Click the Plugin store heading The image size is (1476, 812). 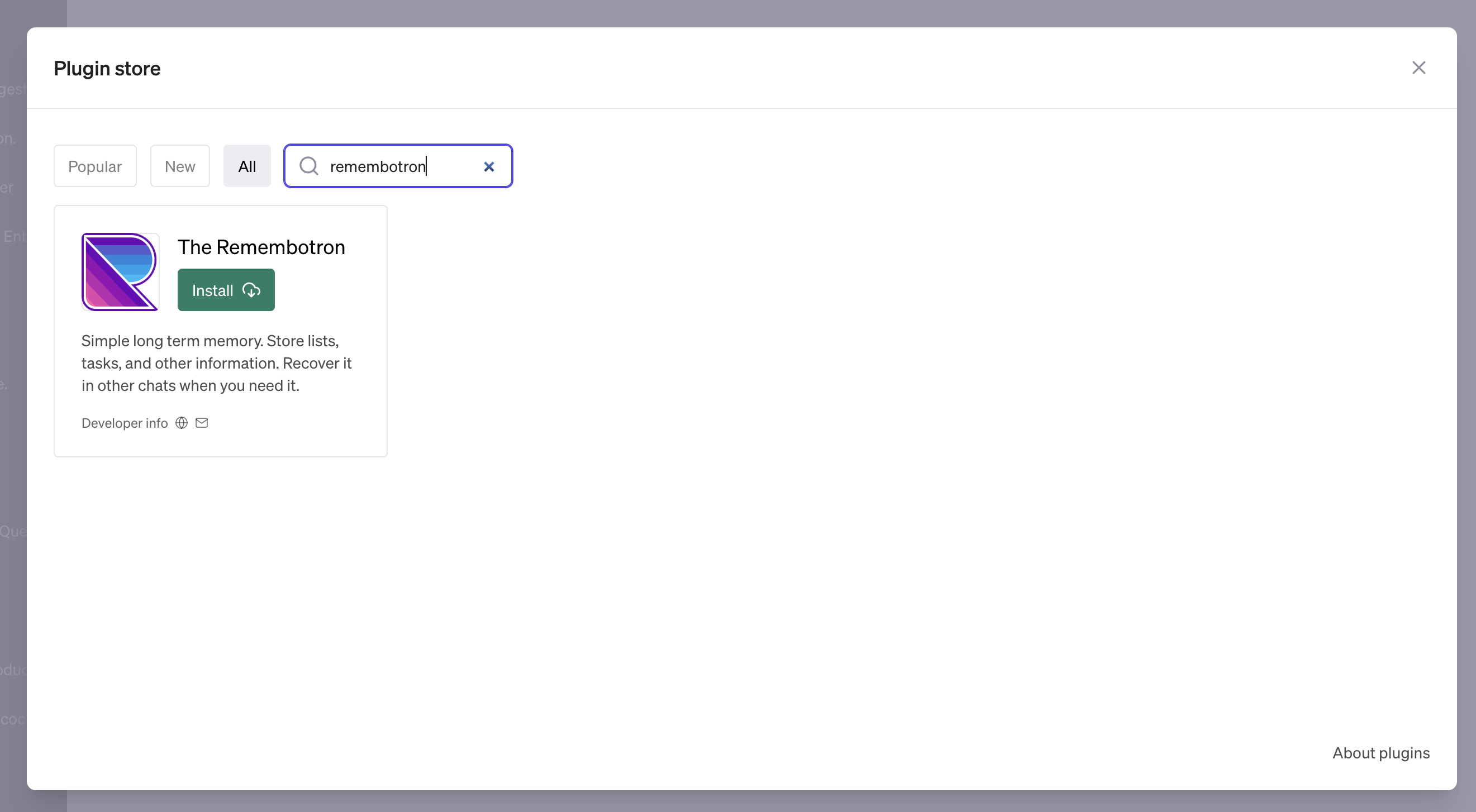107,69
